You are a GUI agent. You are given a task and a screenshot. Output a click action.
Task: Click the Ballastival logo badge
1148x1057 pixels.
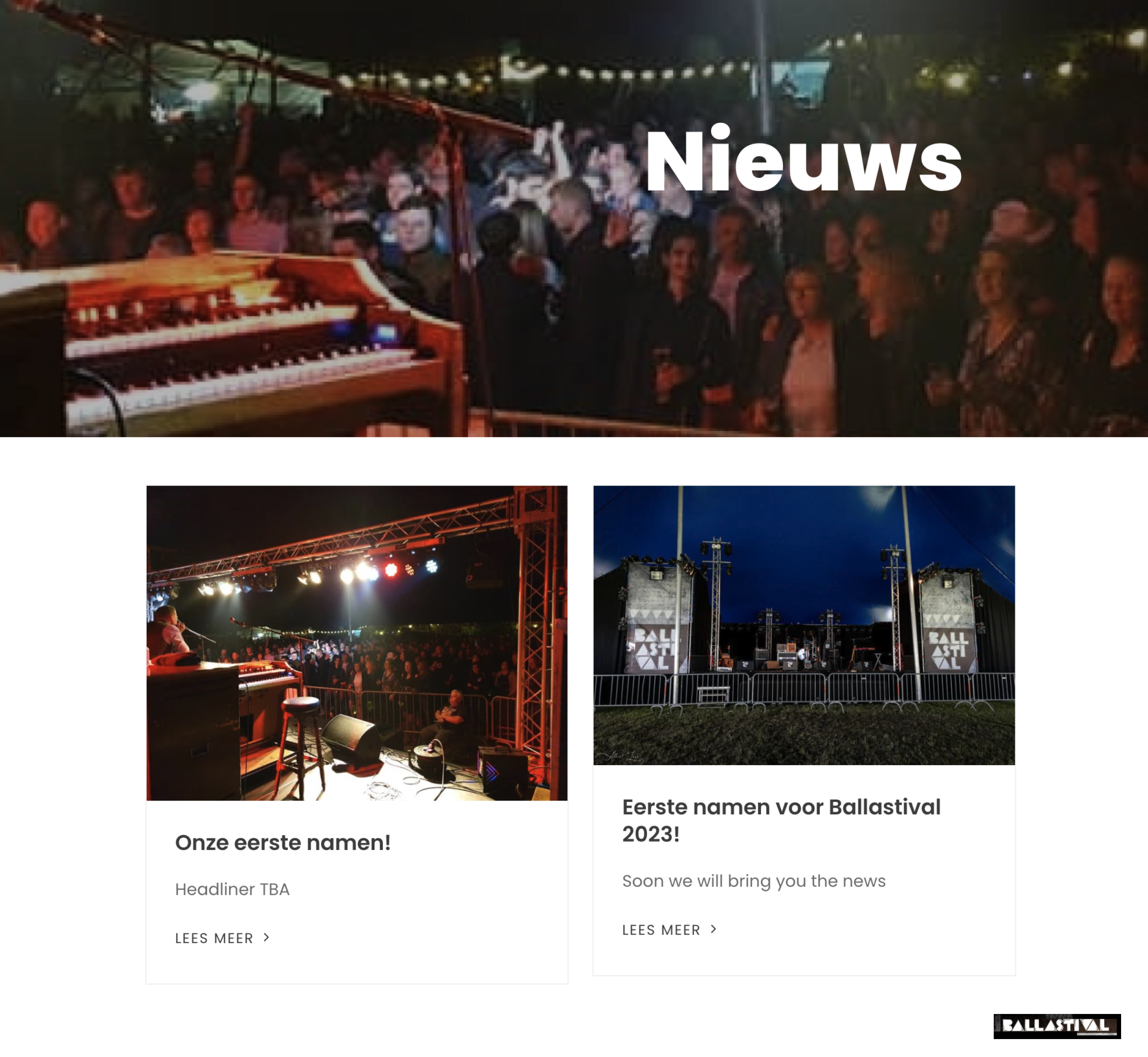[x=1057, y=1026]
